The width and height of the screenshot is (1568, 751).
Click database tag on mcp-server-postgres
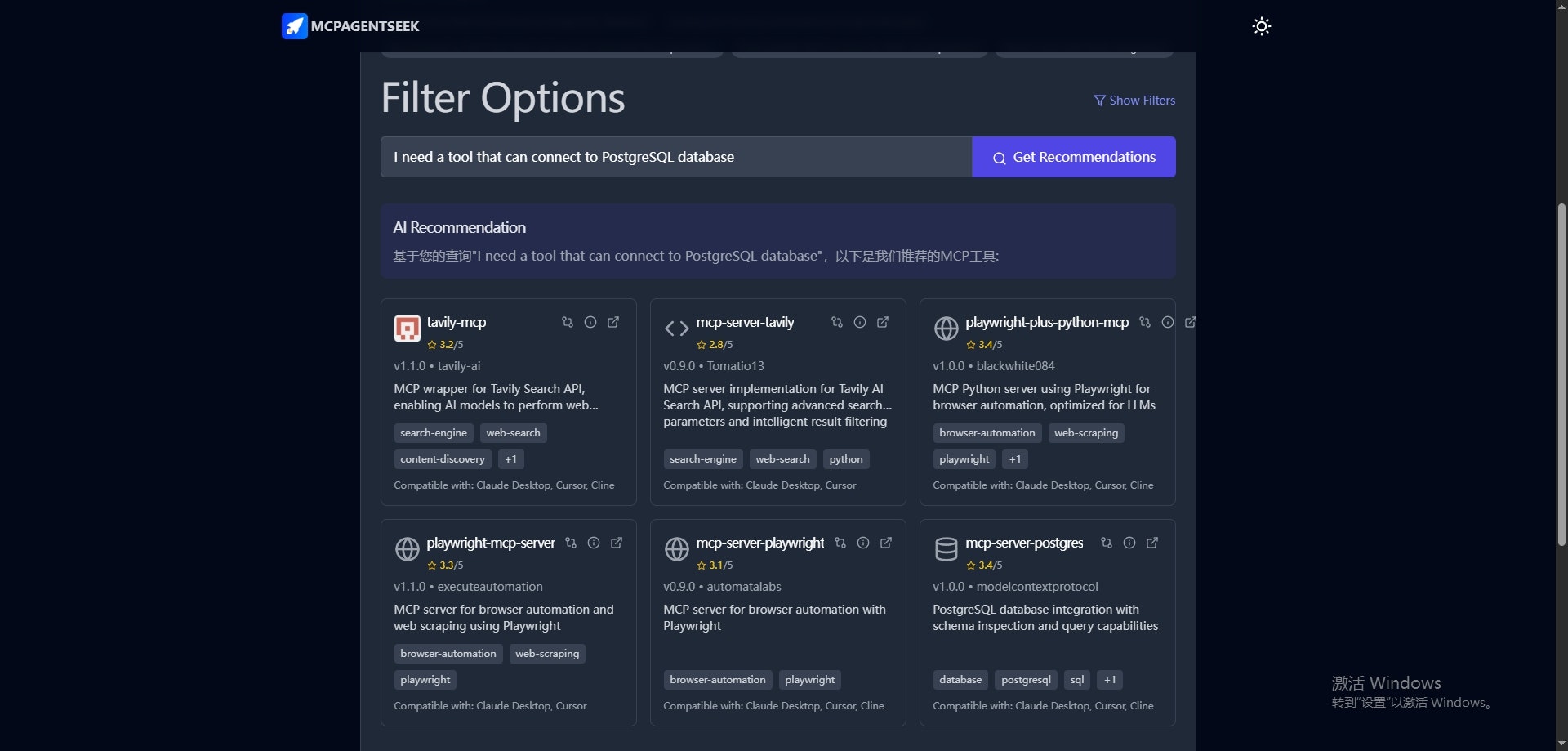(x=960, y=680)
